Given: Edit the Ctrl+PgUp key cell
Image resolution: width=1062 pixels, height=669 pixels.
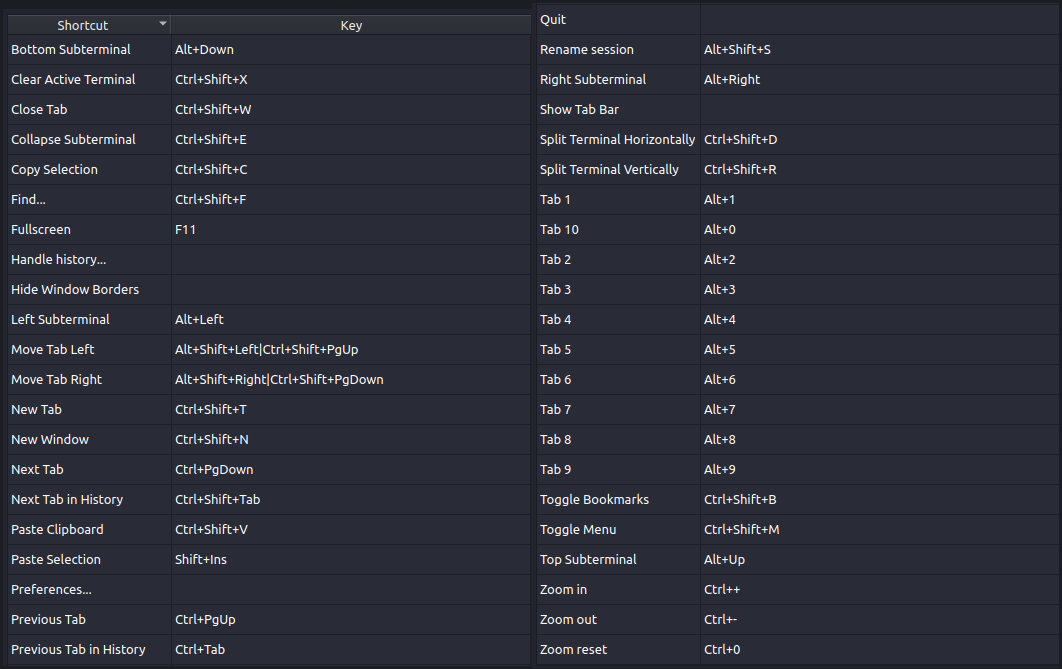Looking at the screenshot, I should (351, 620).
